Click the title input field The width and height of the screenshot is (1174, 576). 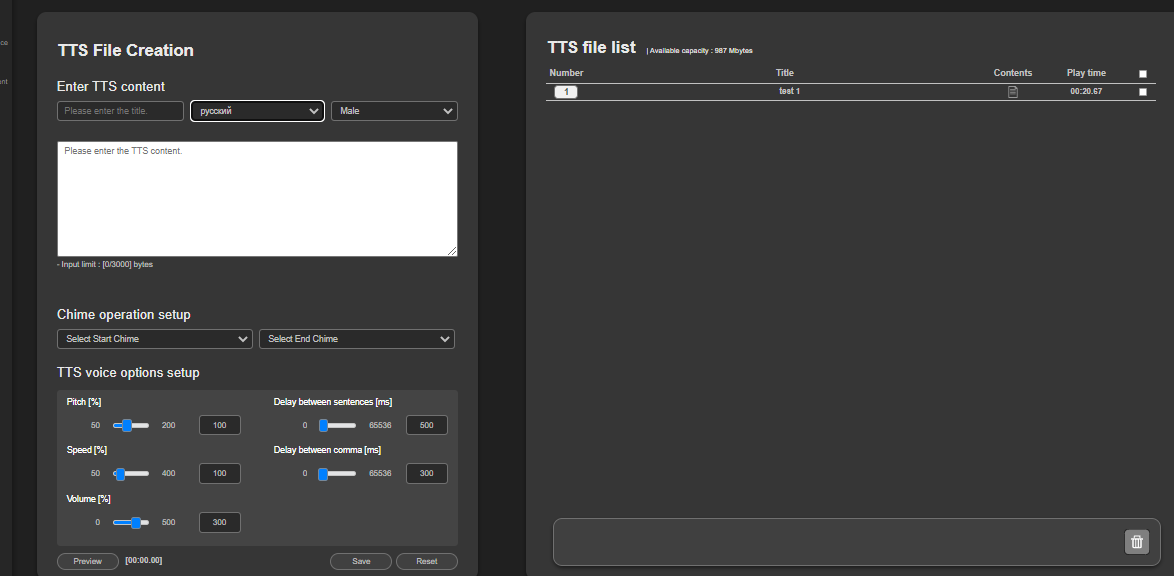click(121, 111)
